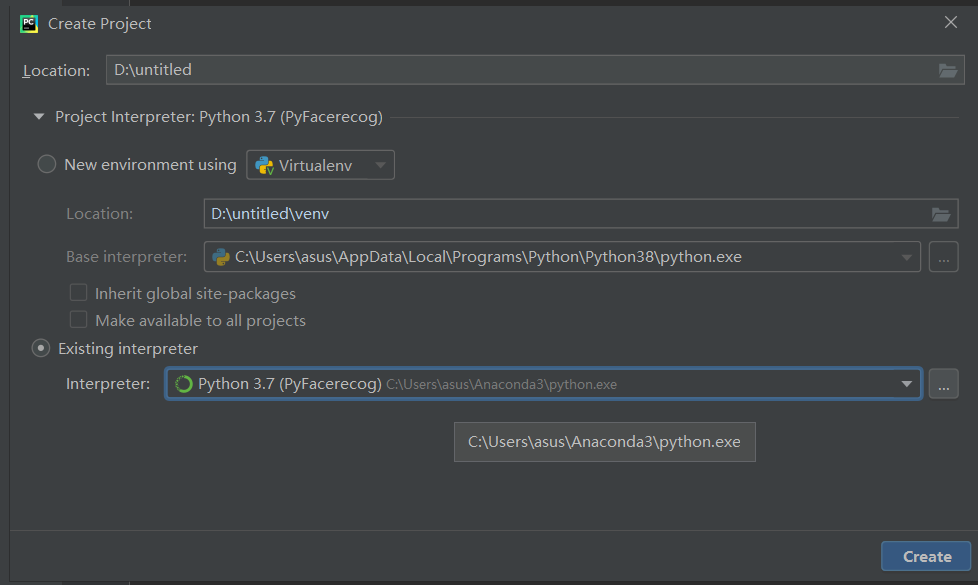The image size is (978, 585).
Task: Select the New environment using radio button
Action: tap(46, 164)
